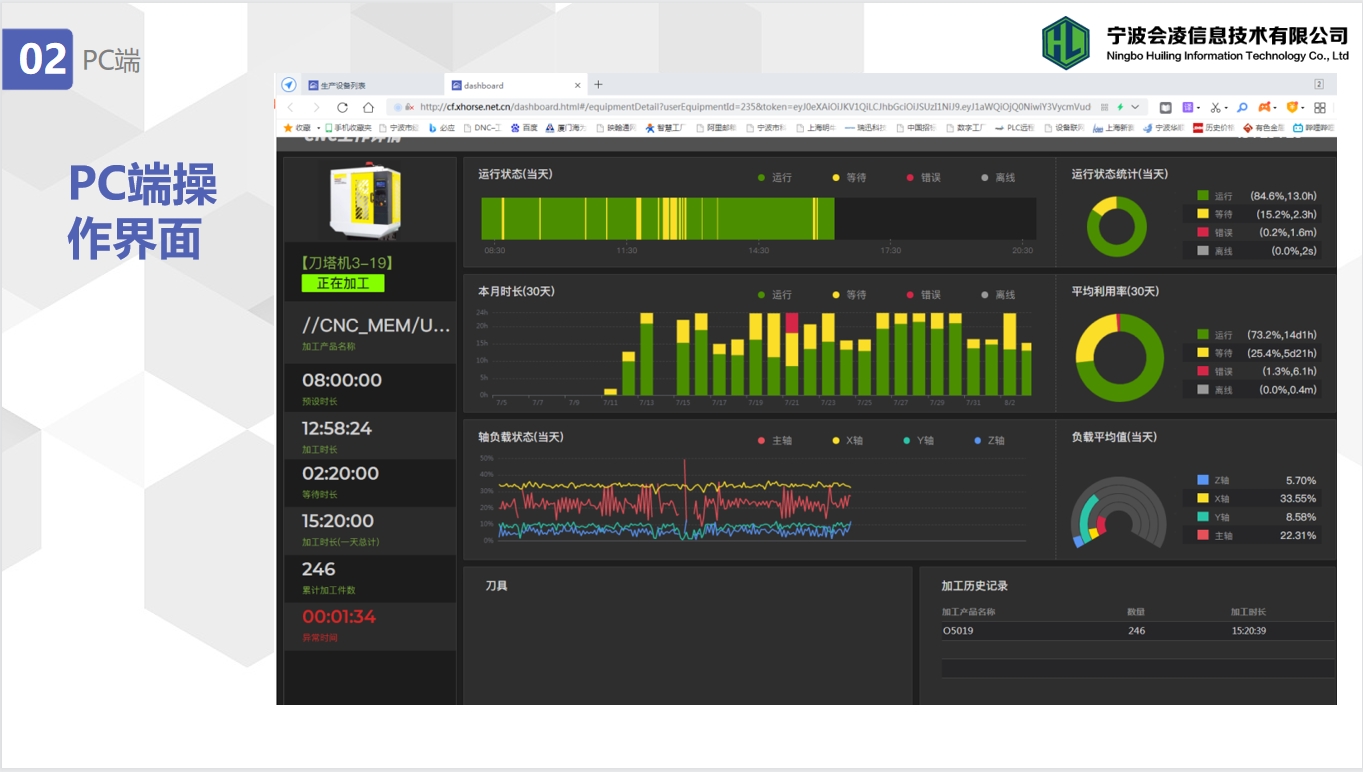
Task: Open the 手机收藏夹 bookmark
Action: coord(348,128)
